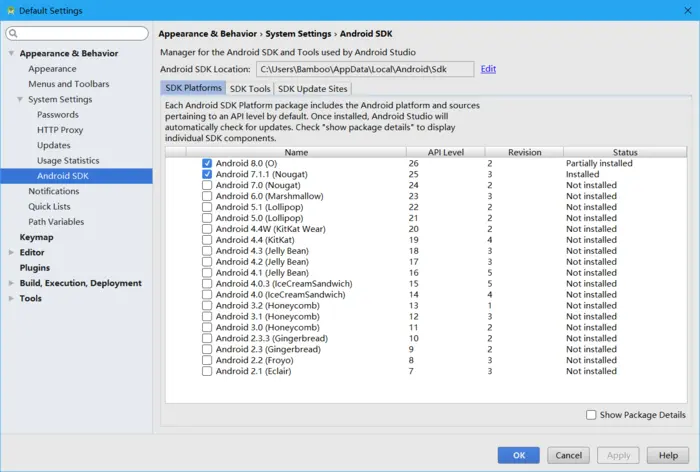Click the search magnifier icon

[13, 33]
